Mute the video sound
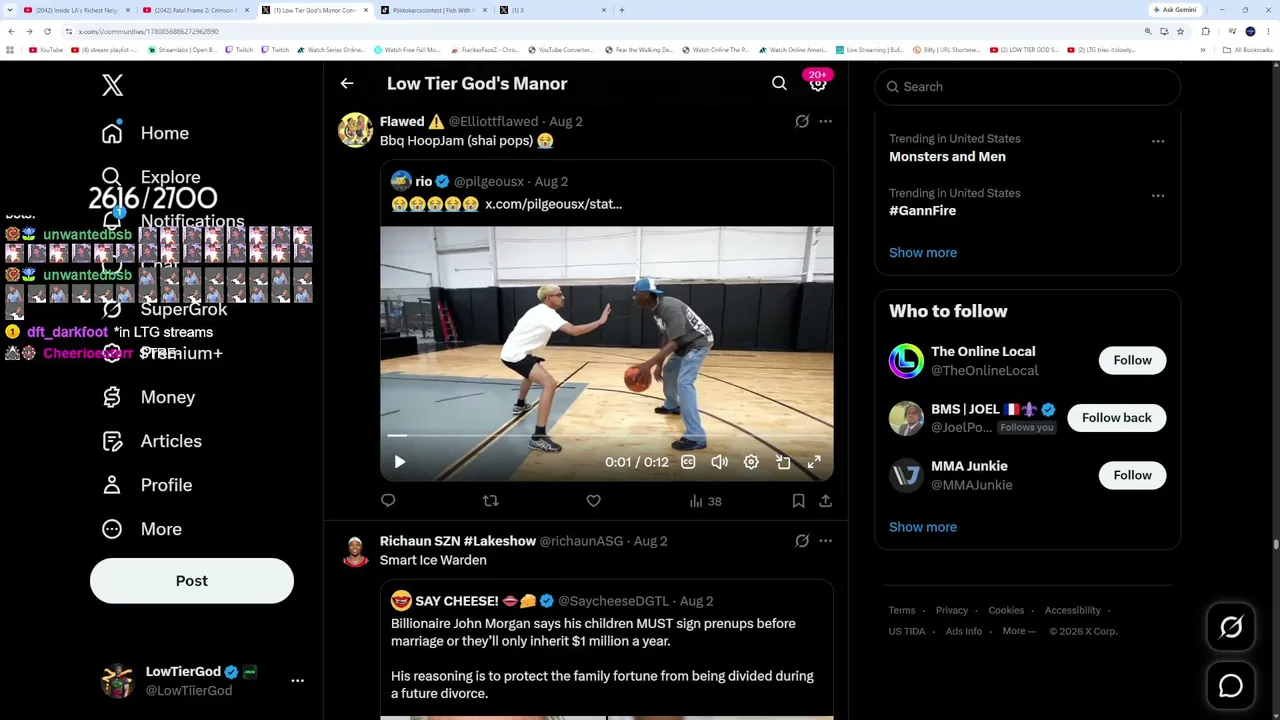This screenshot has height=720, width=1280. [x=719, y=462]
